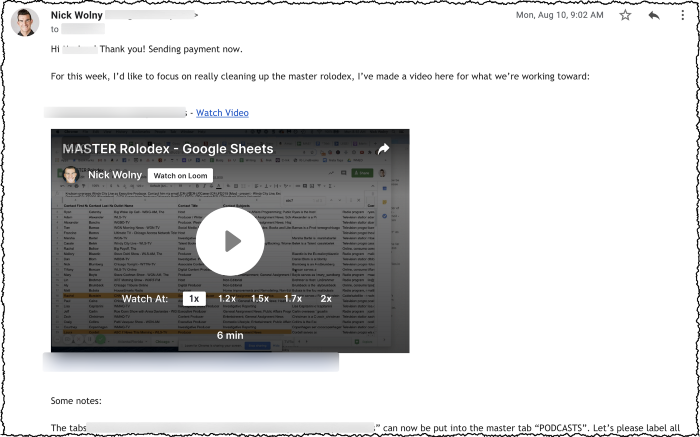Click the small avatar in video overlay
Screen dimensions: 700x437
(x=71, y=175)
